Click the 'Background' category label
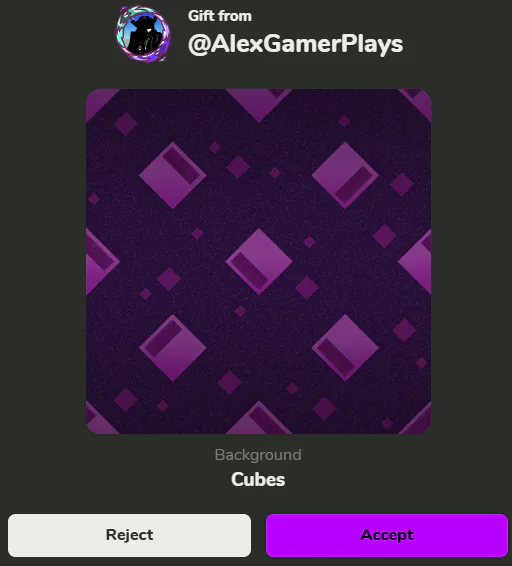512x566 pixels. coord(258,455)
